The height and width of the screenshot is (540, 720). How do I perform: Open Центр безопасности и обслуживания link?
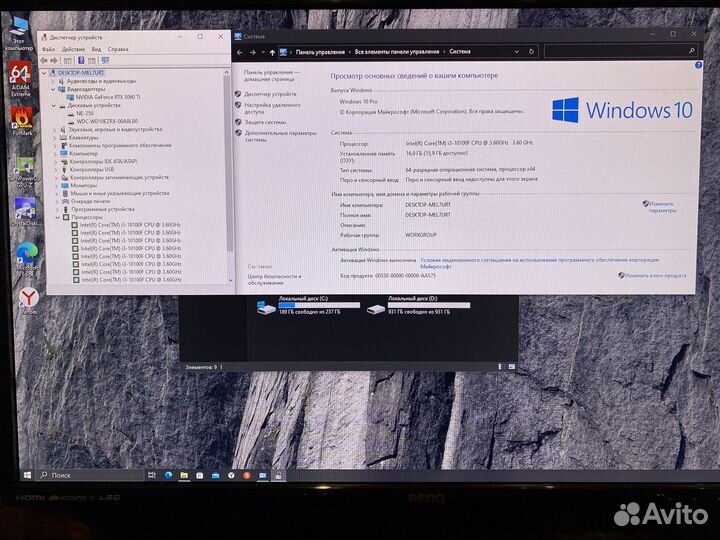tap(274, 280)
